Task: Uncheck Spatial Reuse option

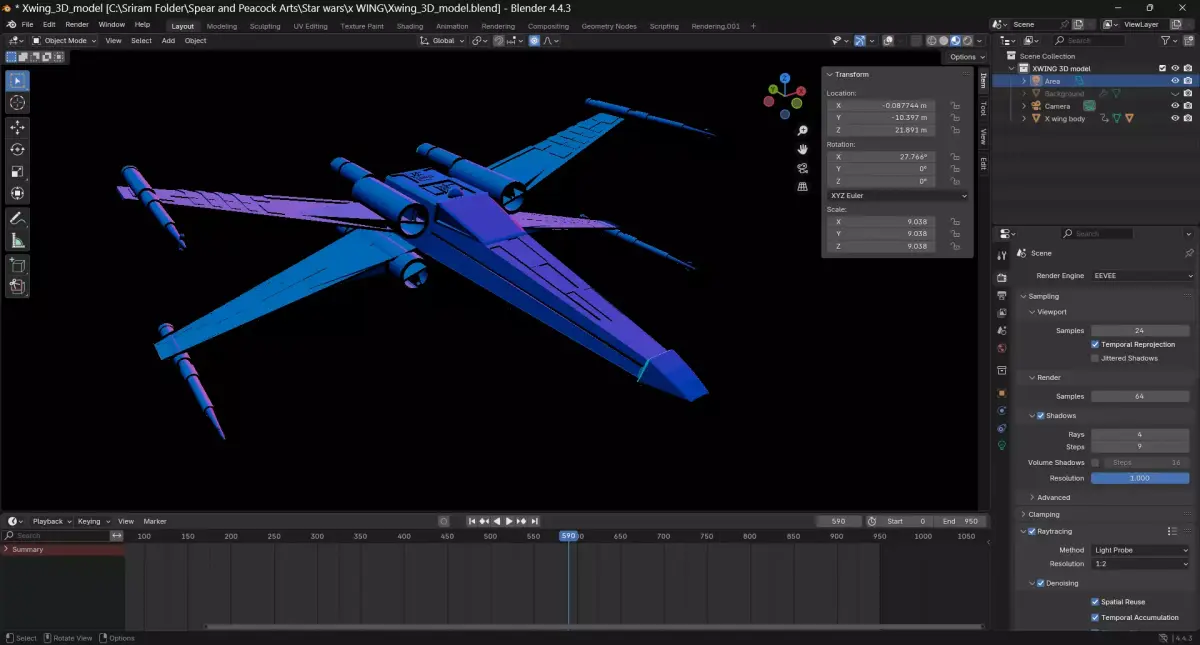Action: (1095, 602)
